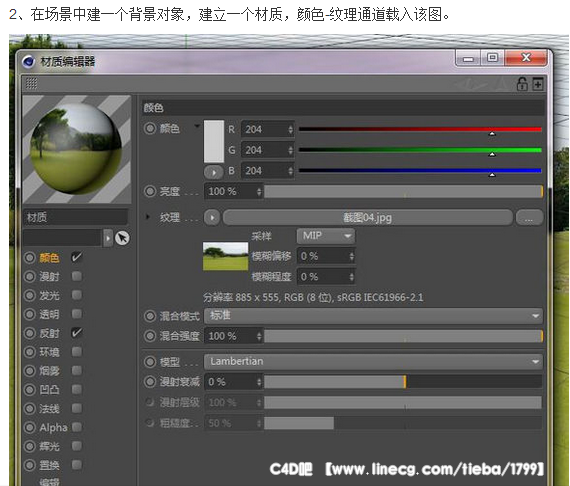Image resolution: width=570 pixels, height=486 pixels.
Task: Click the 截图04.jpg texture file button
Action: point(368,217)
